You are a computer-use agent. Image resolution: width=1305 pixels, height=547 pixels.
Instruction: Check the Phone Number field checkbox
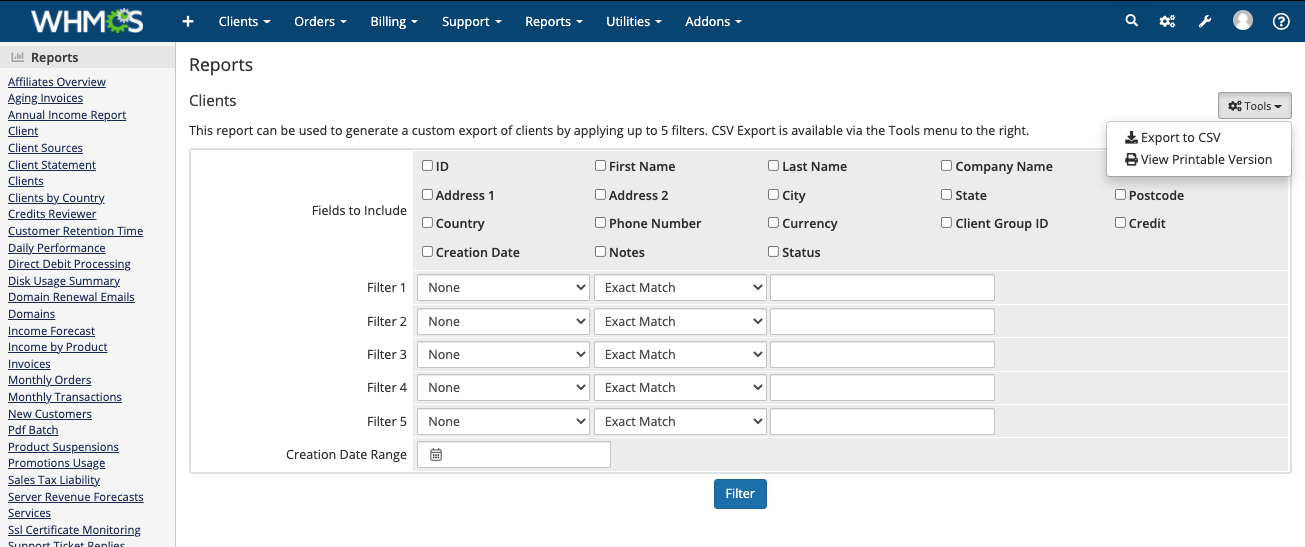[601, 223]
